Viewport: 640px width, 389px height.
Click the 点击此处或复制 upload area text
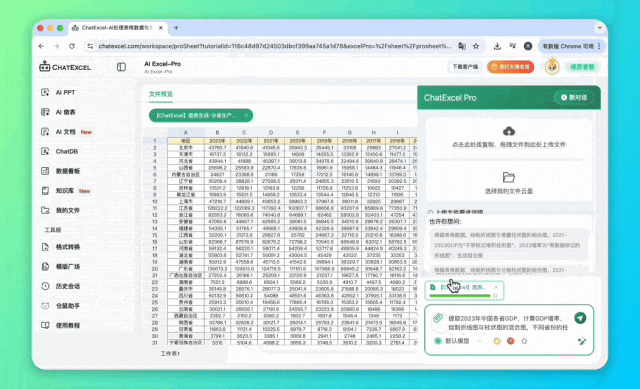click(x=509, y=144)
